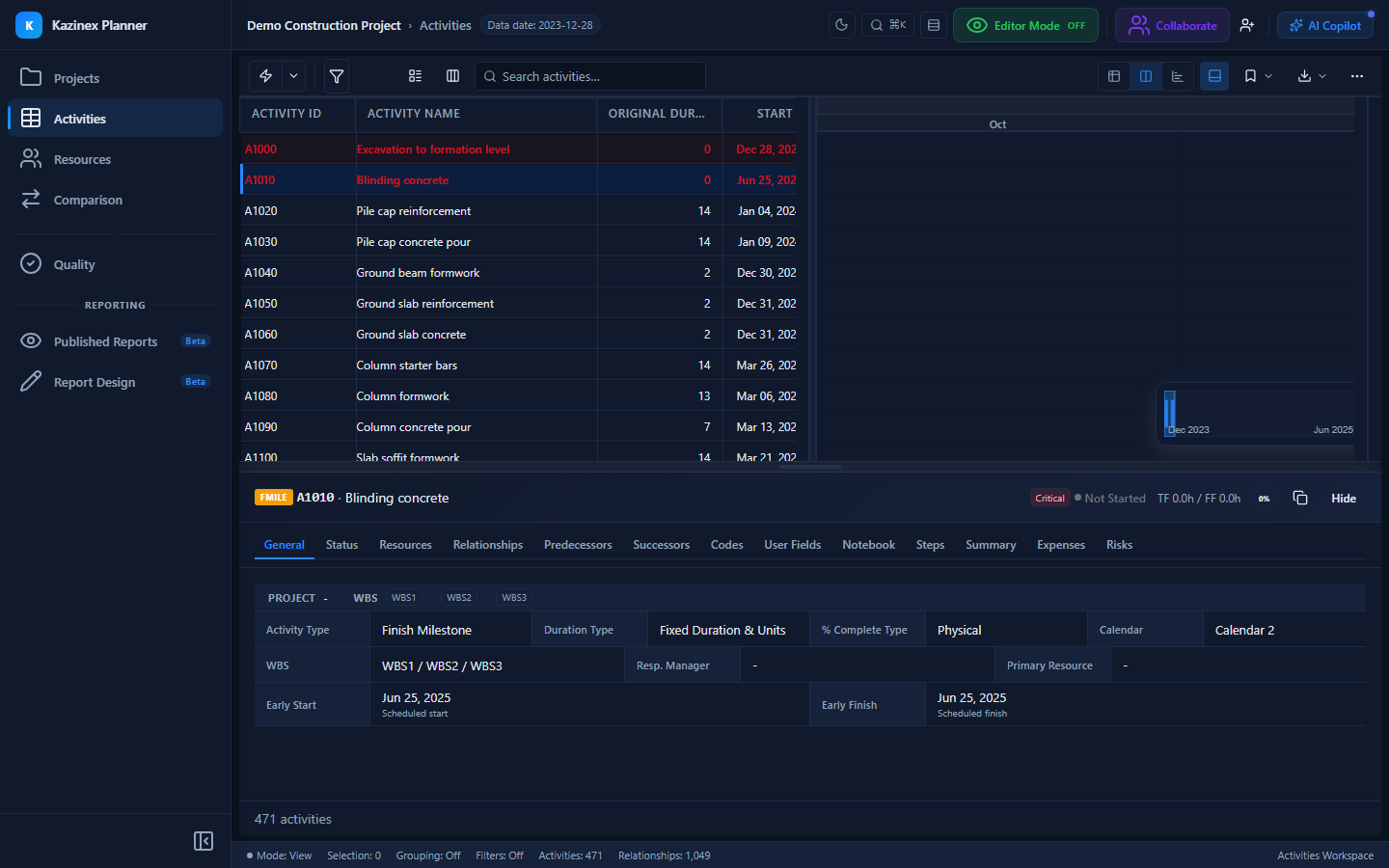Screen dimensions: 1389x868
Task: Open the Successors tab
Action: [662, 545]
